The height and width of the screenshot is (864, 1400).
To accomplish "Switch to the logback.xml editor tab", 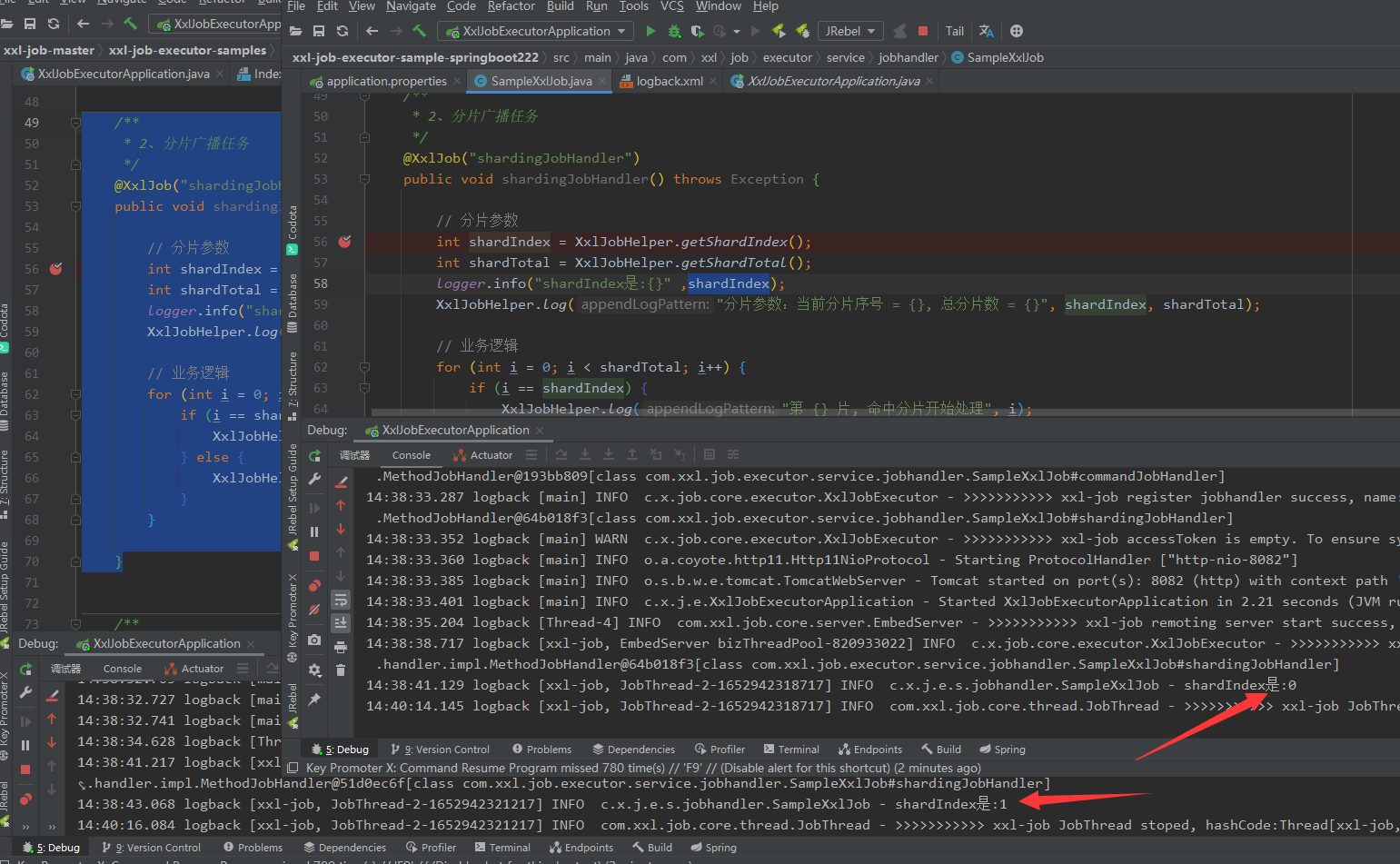I will coord(670,81).
